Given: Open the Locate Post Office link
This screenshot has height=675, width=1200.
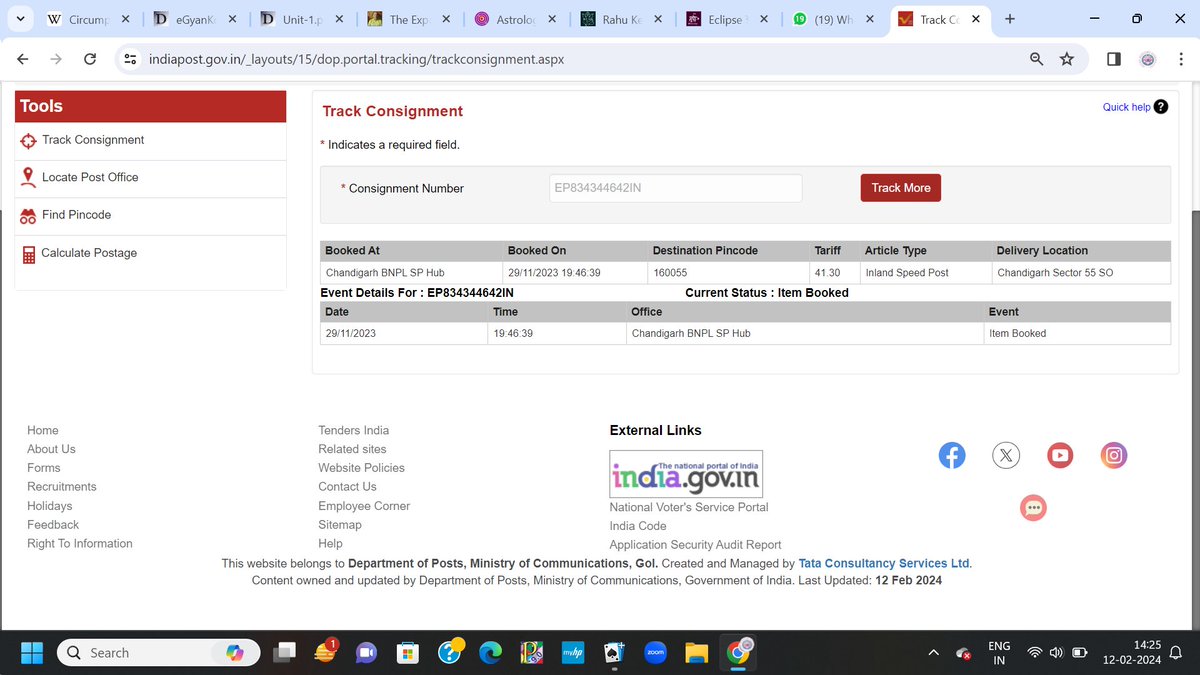Looking at the screenshot, I should (x=90, y=177).
